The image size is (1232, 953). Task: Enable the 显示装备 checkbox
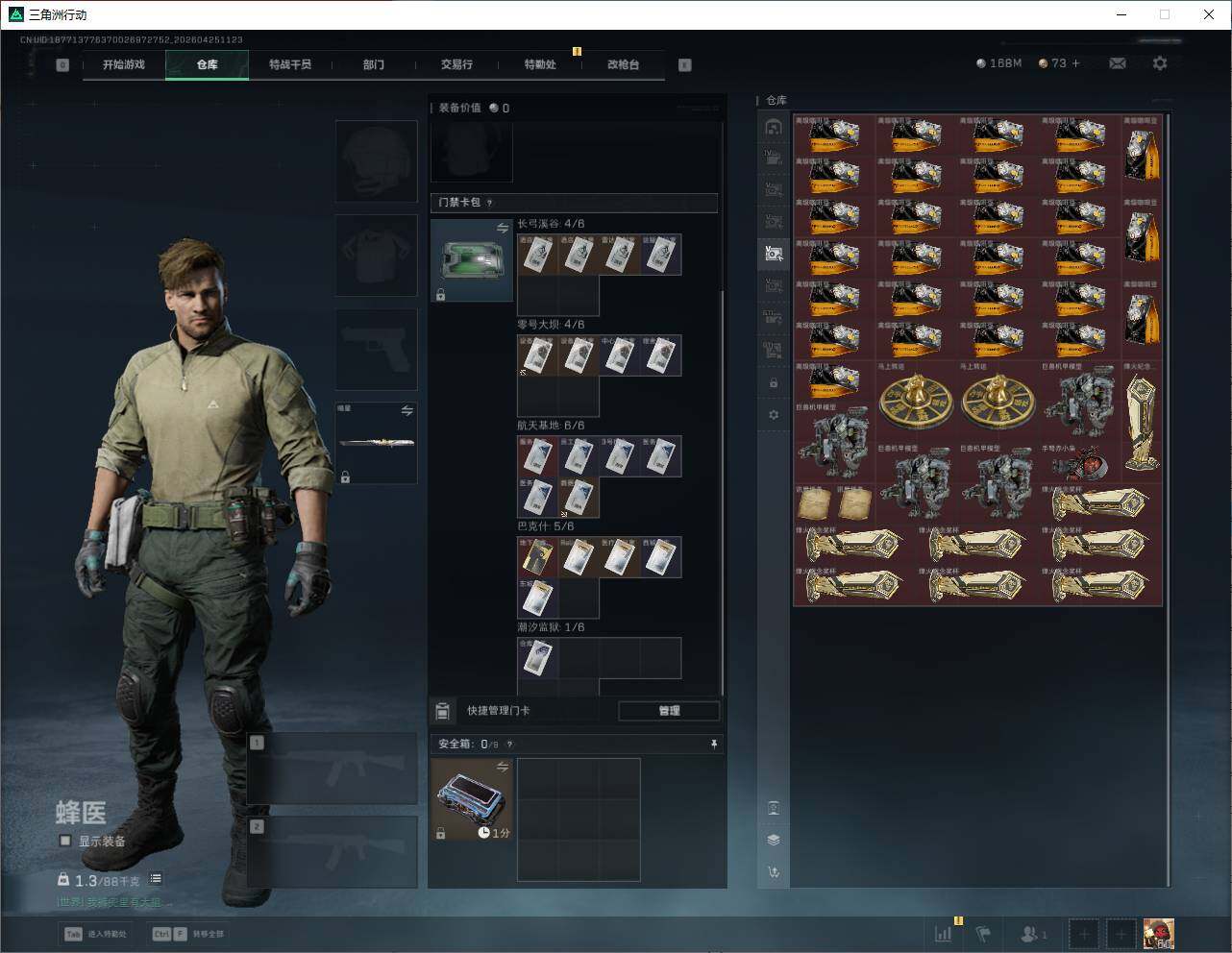[65, 841]
